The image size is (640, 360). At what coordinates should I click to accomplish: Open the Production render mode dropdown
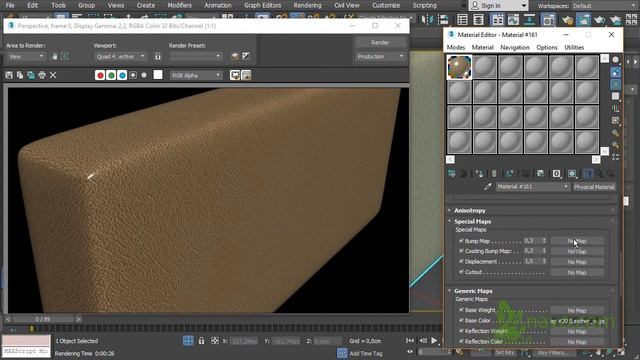(380, 56)
